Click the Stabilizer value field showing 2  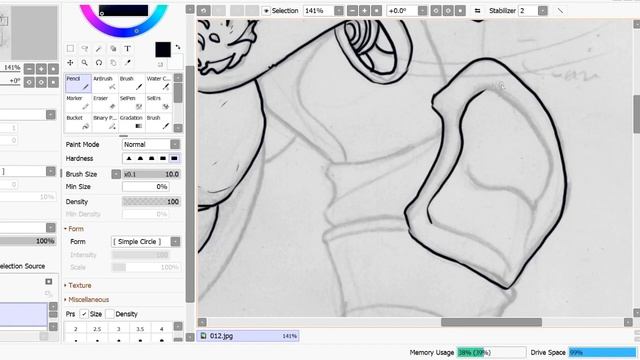(528, 11)
